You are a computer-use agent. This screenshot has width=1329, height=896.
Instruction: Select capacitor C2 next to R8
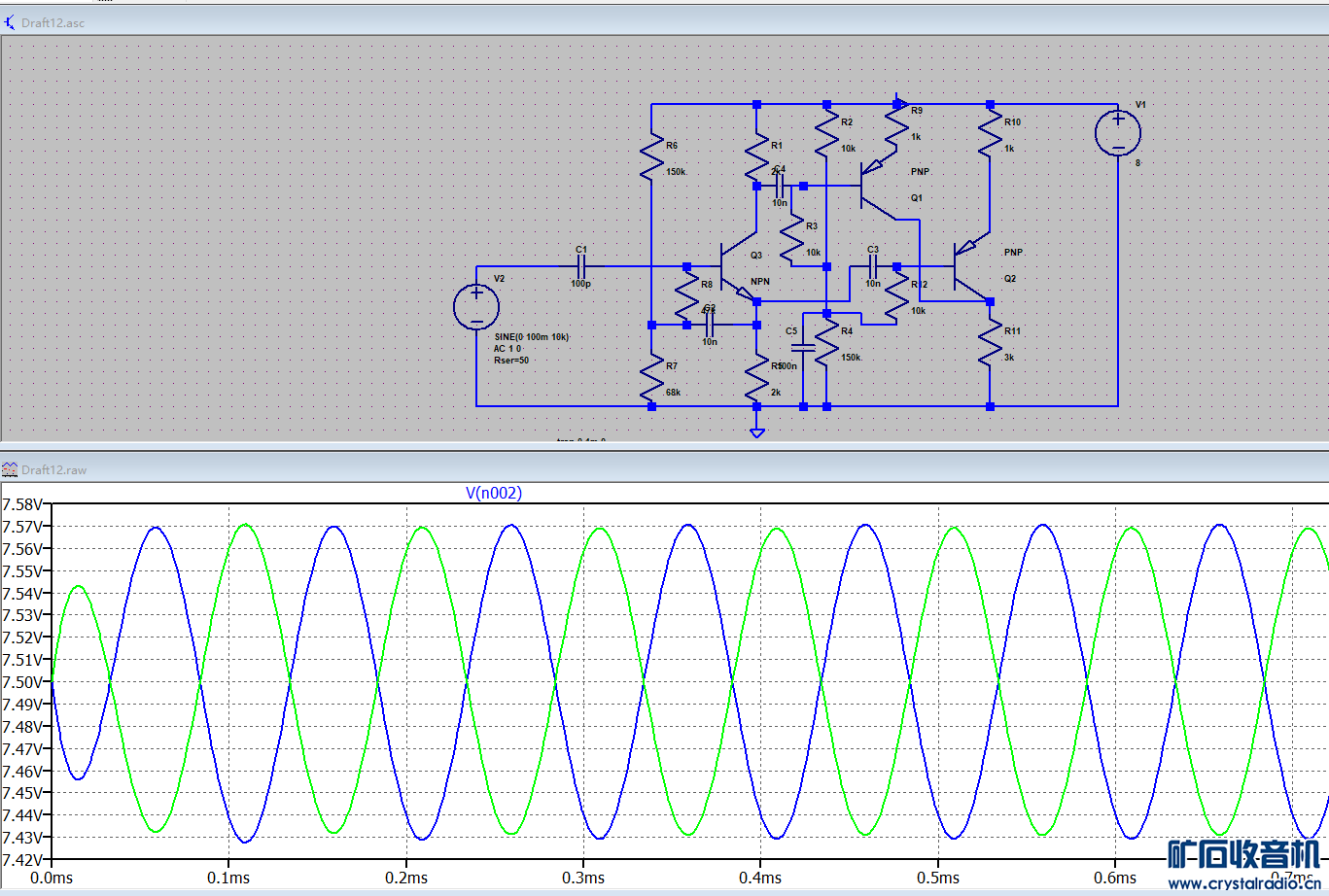point(710,325)
